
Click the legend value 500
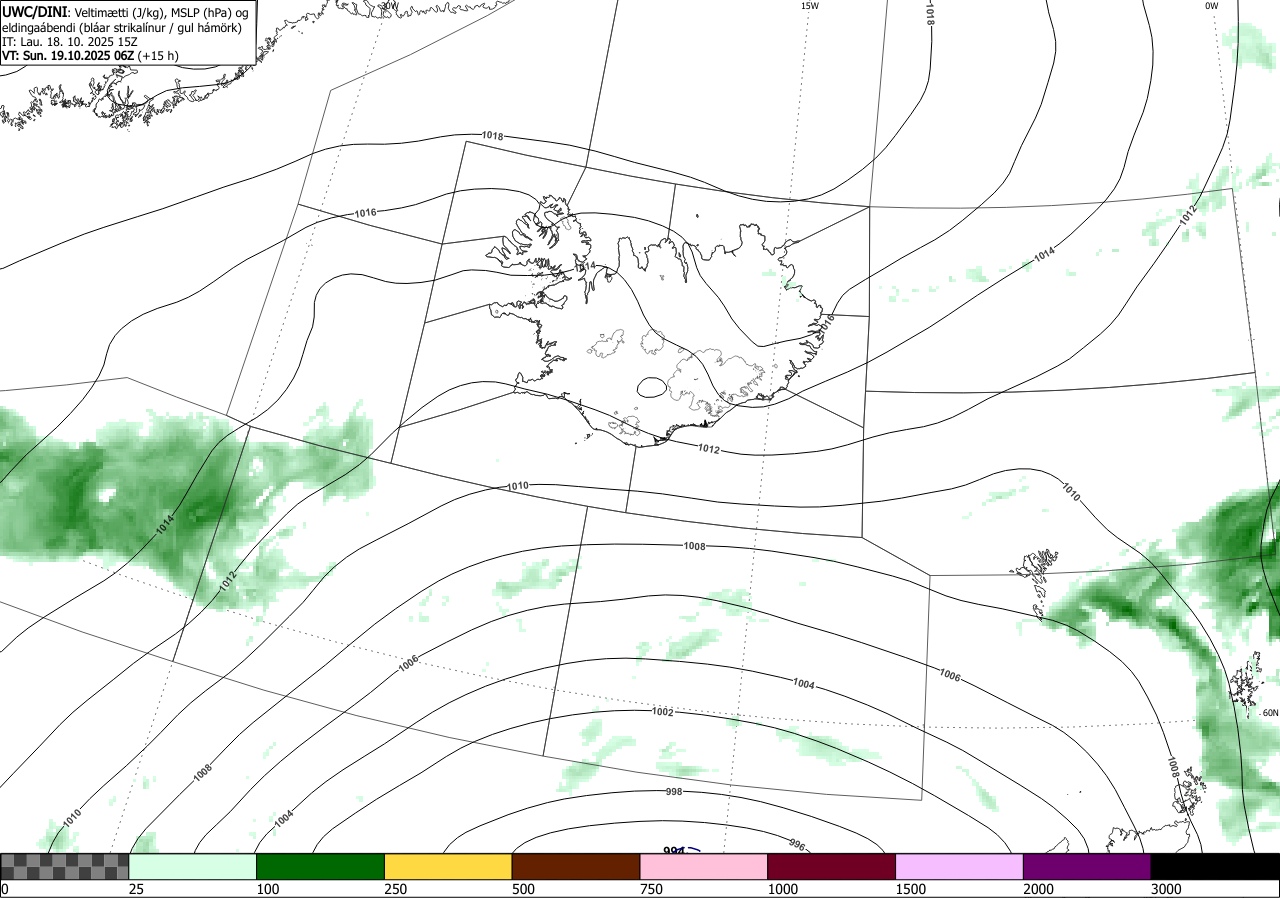click(523, 889)
